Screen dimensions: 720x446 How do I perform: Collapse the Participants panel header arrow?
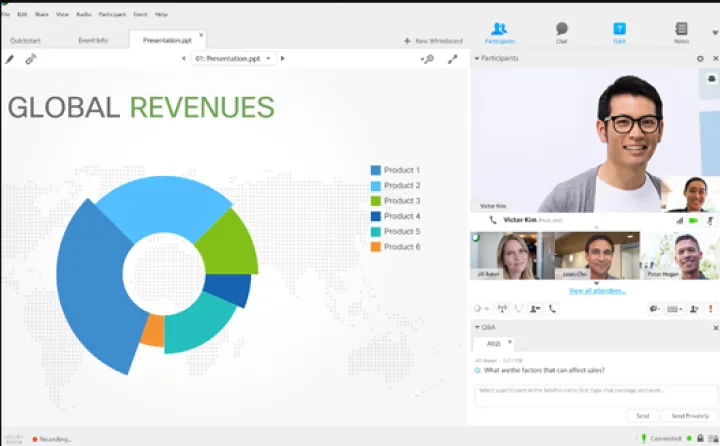477,59
